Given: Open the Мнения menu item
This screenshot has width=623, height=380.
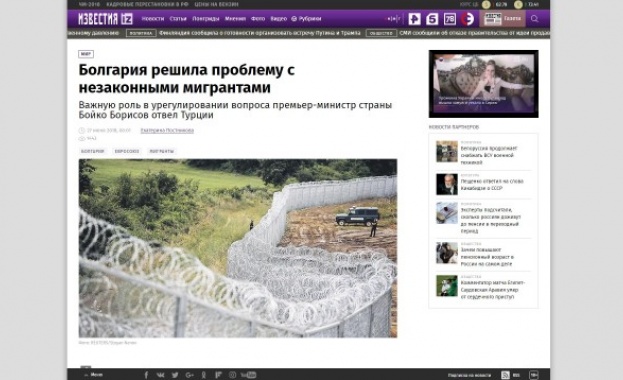Looking at the screenshot, I should tap(235, 19).
